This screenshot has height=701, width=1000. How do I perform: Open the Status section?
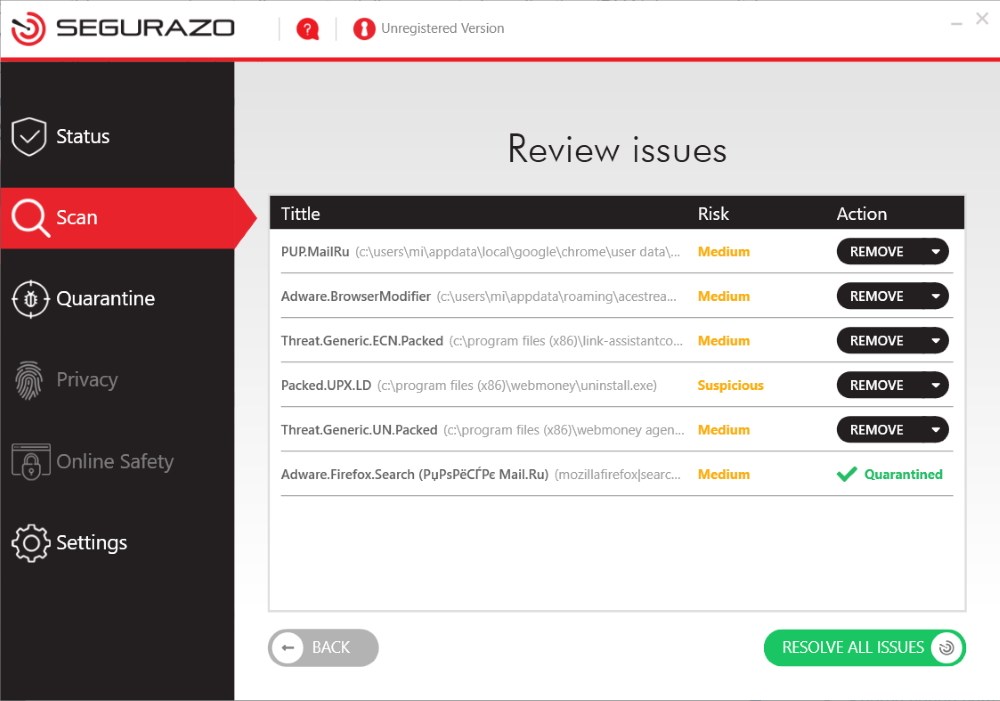point(117,137)
